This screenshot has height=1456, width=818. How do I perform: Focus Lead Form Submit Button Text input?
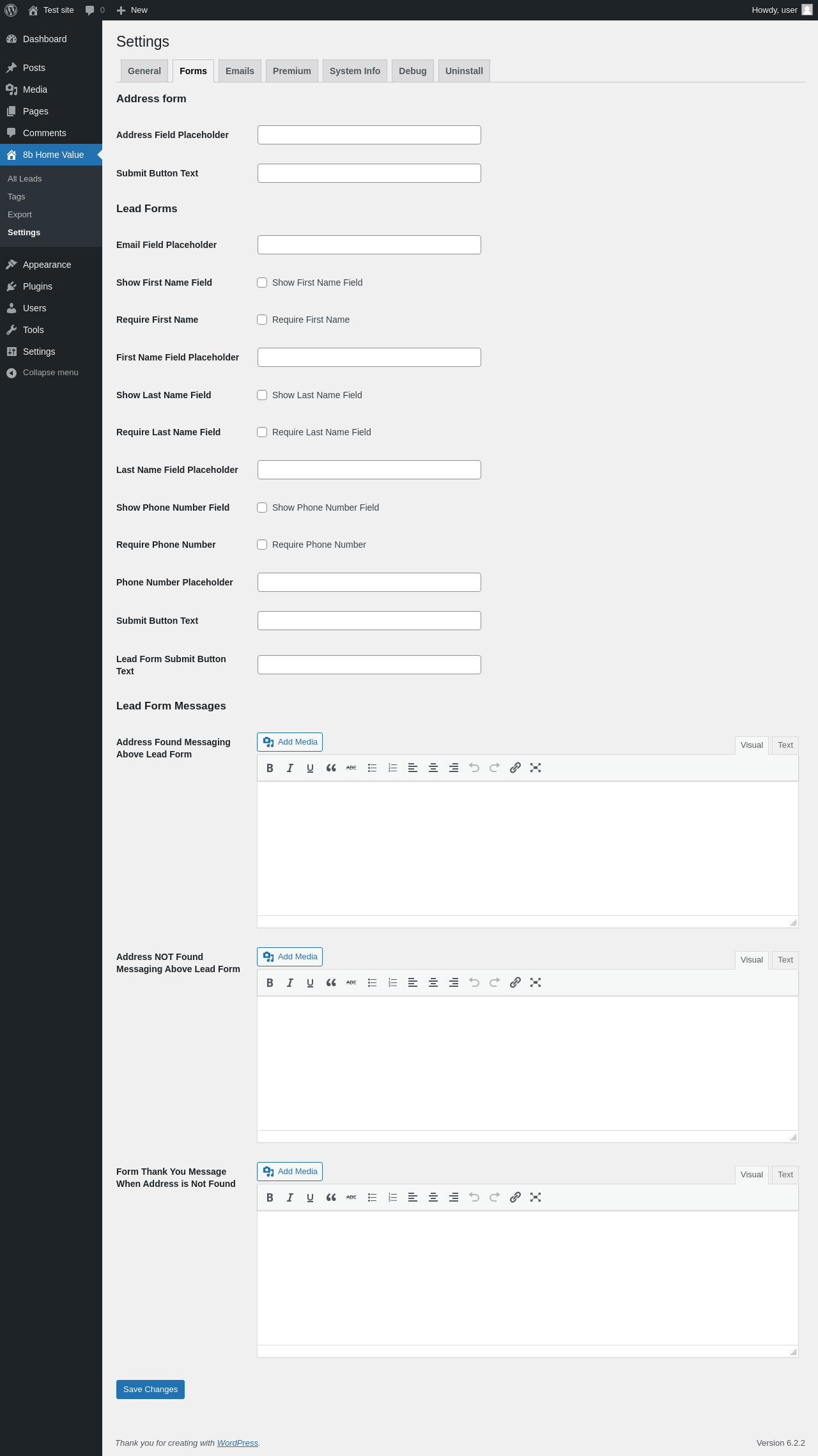point(369,665)
